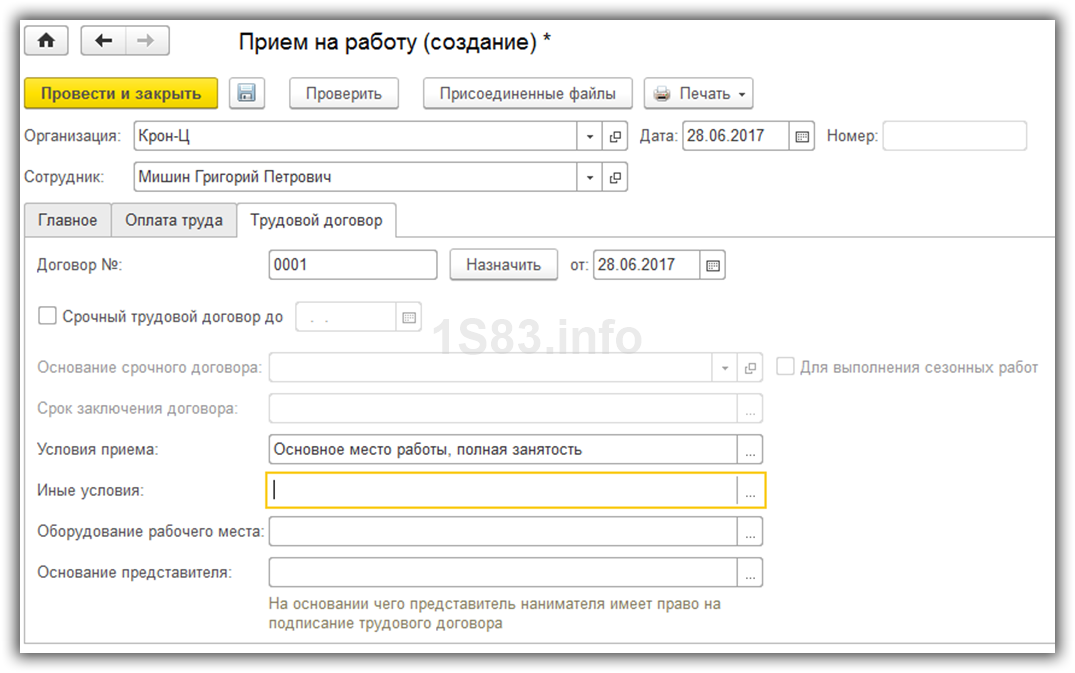Open Сотрудник record using the open-form icon
Image resolution: width=1075 pixels, height=673 pixels.
coord(615,178)
